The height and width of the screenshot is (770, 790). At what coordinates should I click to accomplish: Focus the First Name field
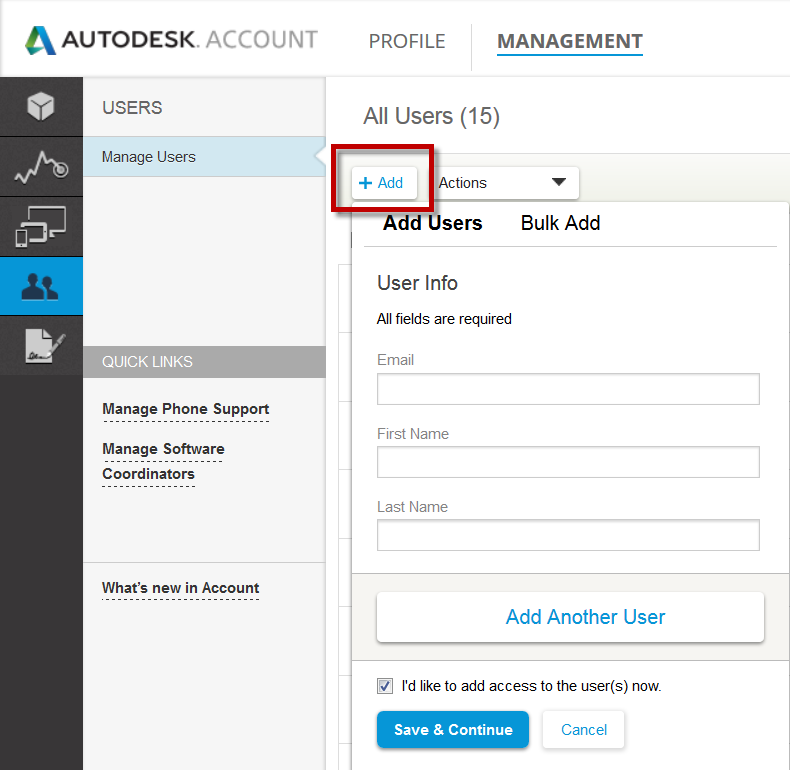[x=568, y=462]
